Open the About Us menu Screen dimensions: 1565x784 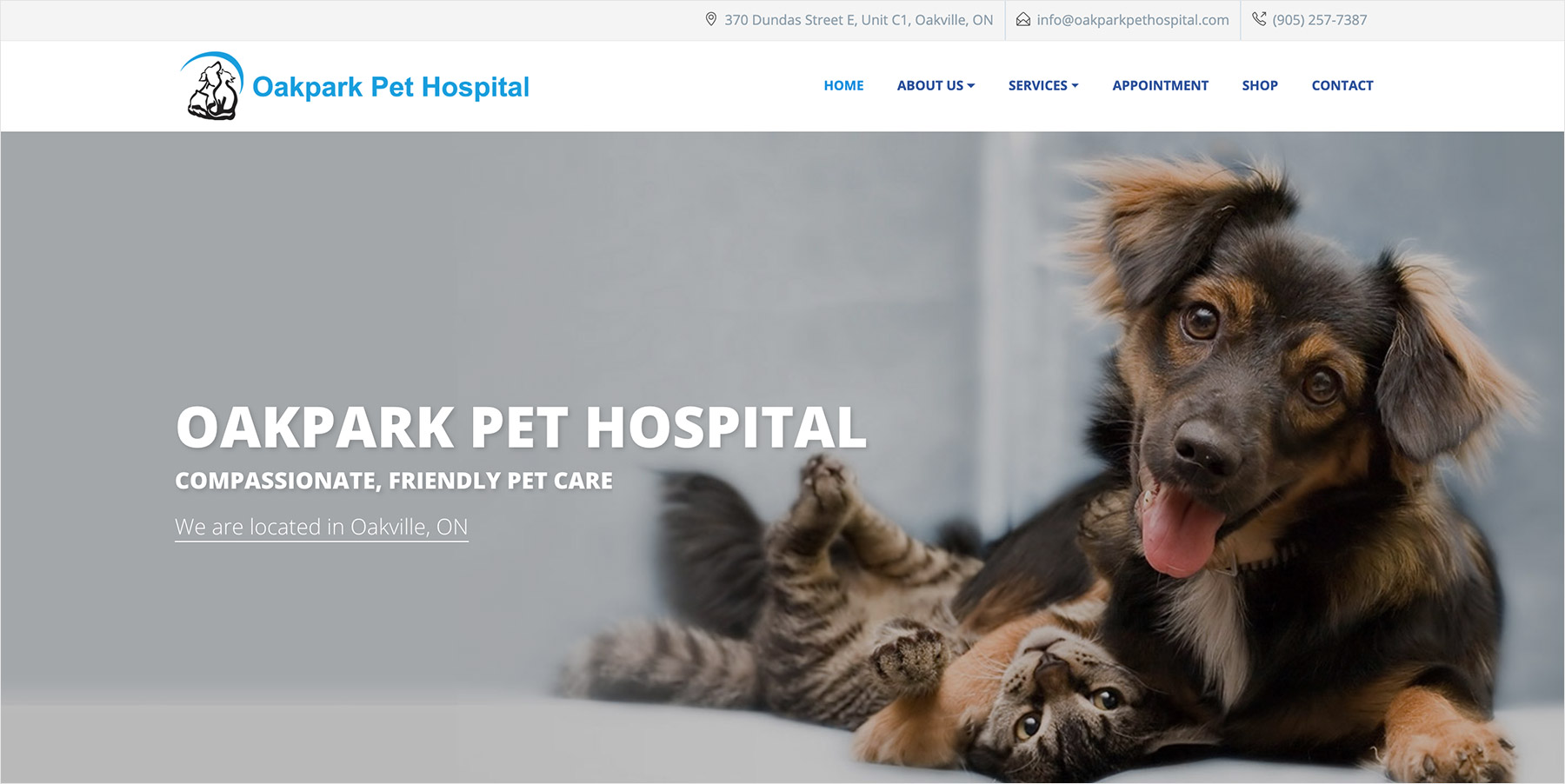pos(936,85)
